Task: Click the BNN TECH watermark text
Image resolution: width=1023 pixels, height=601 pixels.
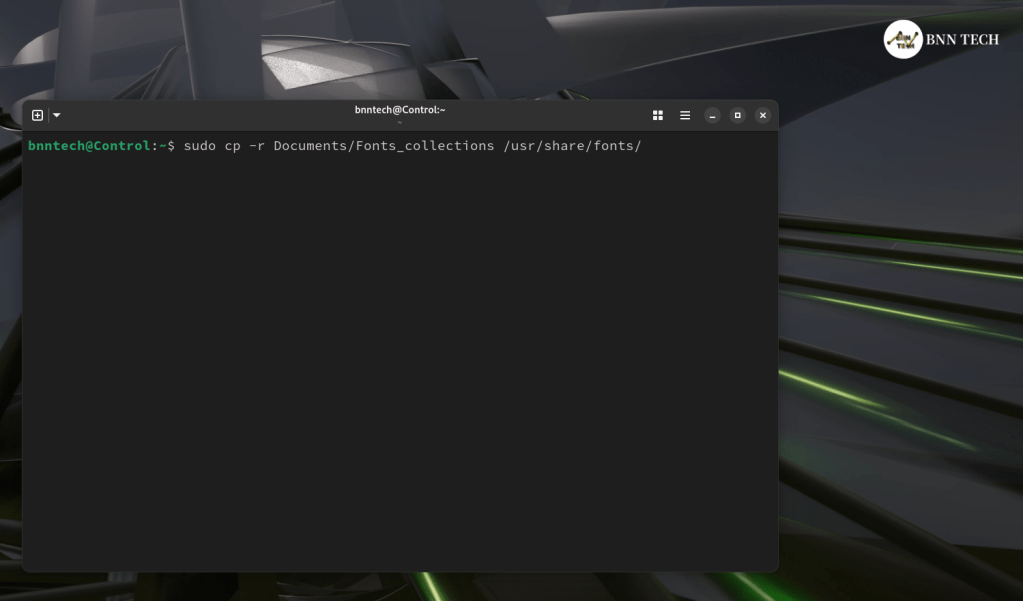Action: coord(962,40)
